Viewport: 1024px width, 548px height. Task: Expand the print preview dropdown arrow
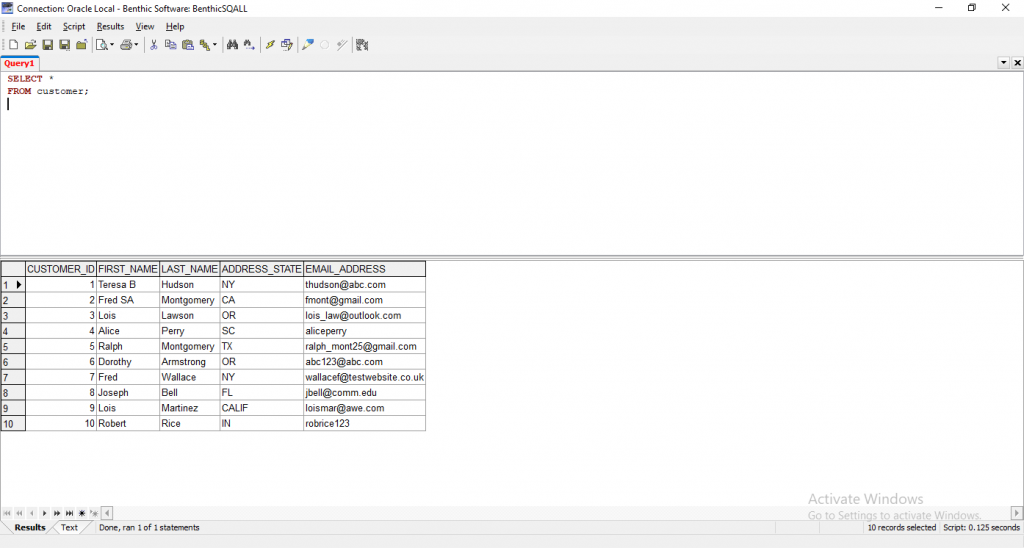tap(112, 45)
